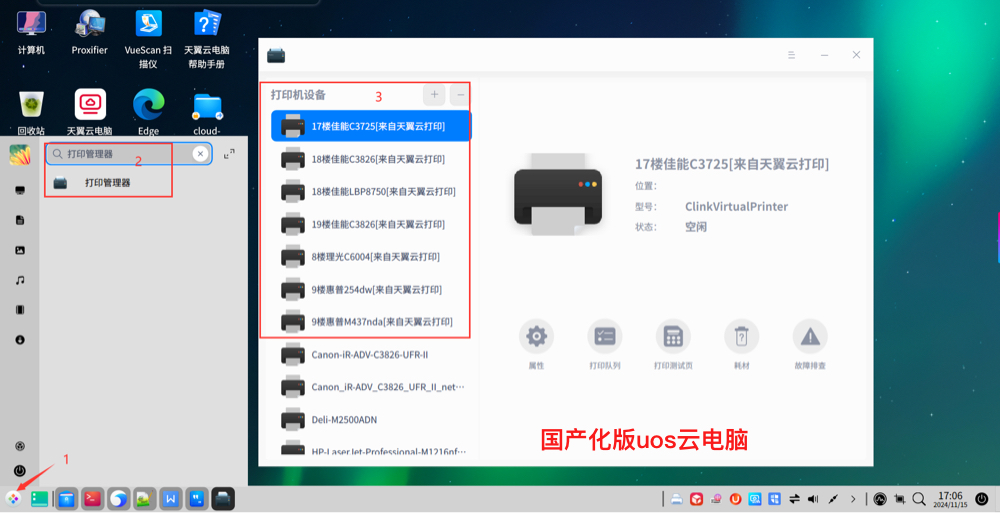Remove the printer with the minus button

[x=460, y=95]
